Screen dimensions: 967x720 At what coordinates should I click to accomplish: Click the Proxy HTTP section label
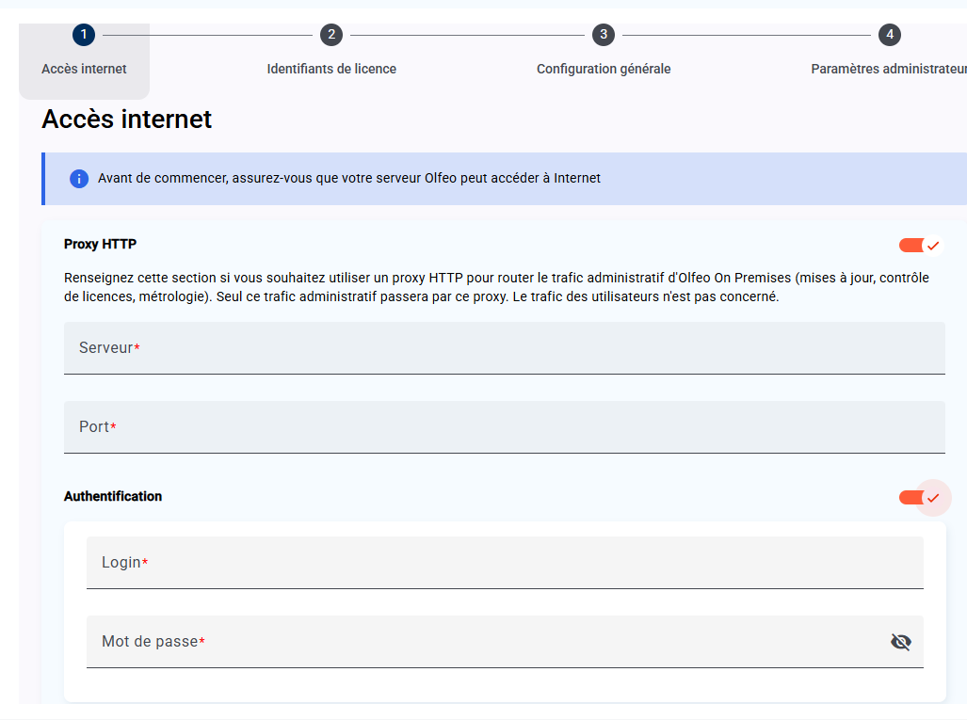pyautogui.click(x=100, y=244)
